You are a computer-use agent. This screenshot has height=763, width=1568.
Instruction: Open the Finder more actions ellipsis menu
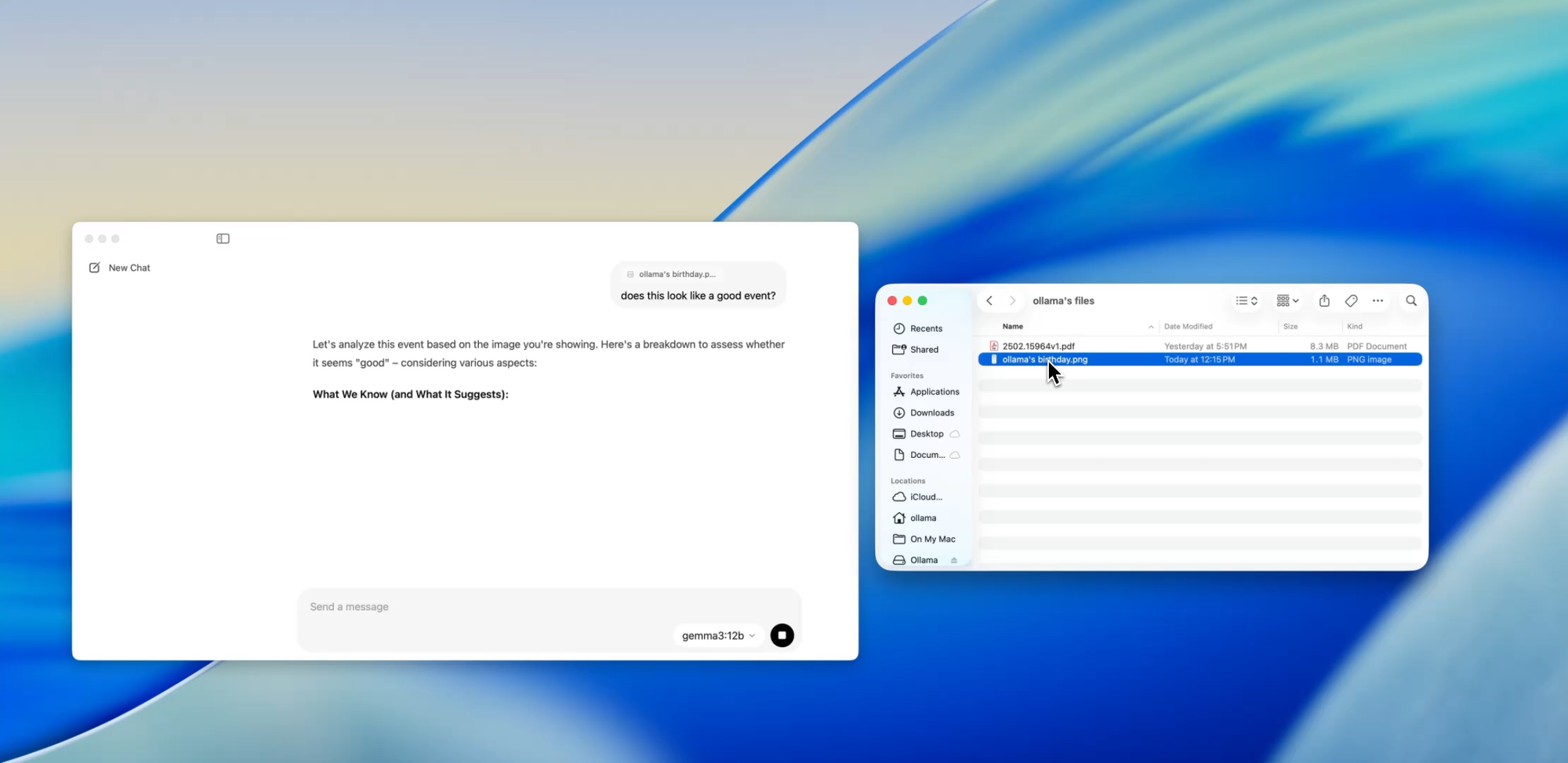point(1377,300)
